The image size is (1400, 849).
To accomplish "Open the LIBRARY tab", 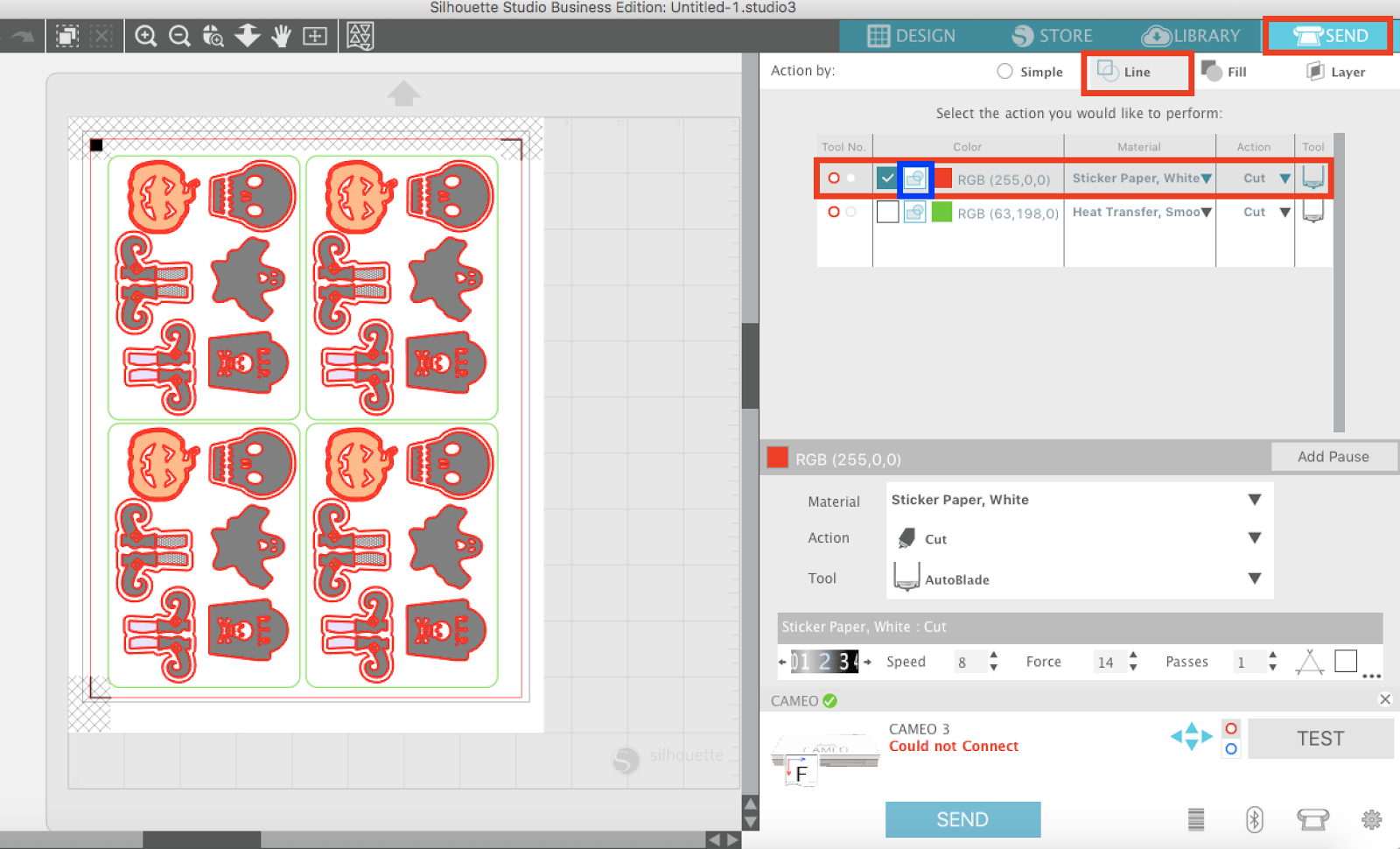I will pyautogui.click(x=1191, y=36).
